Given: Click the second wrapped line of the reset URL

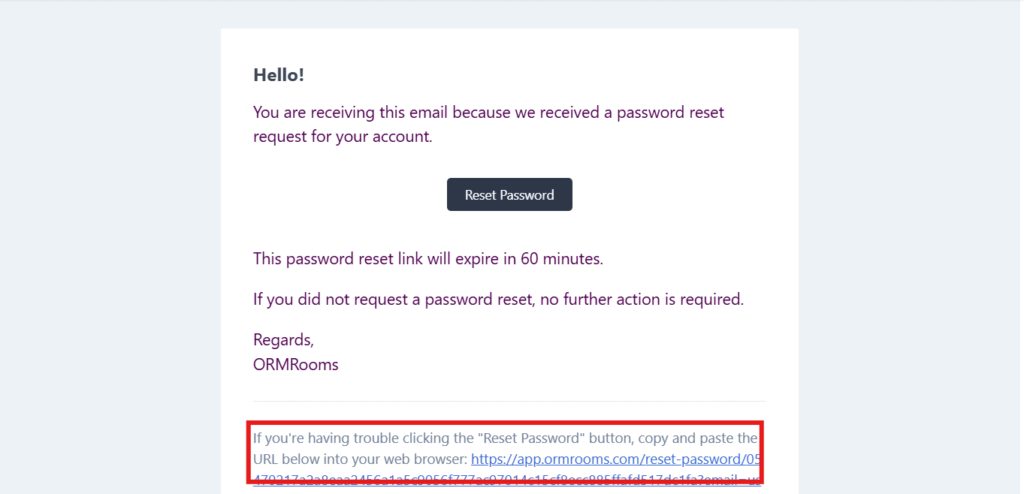Looking at the screenshot, I should [x=506, y=481].
